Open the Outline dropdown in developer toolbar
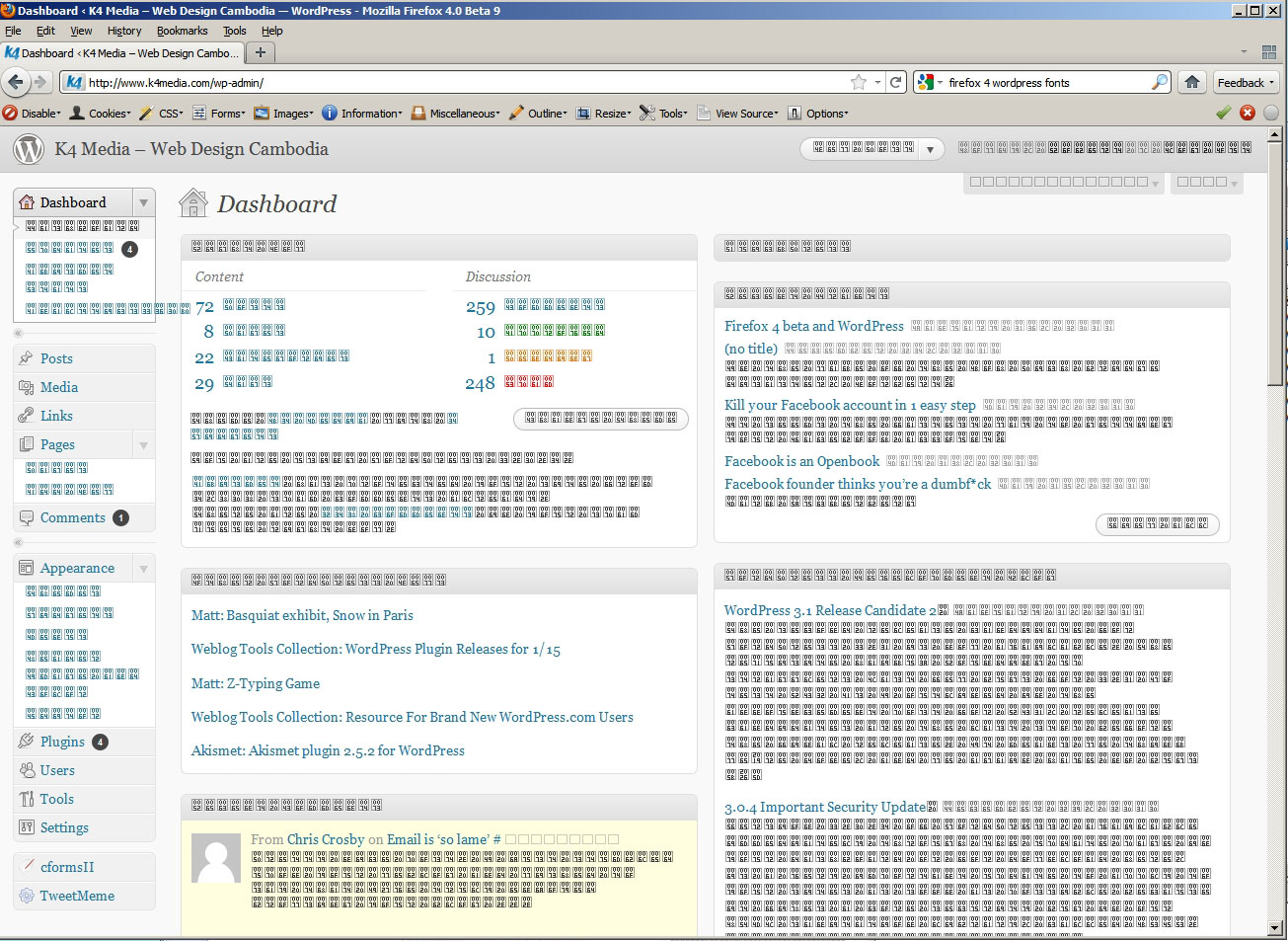 [x=538, y=114]
